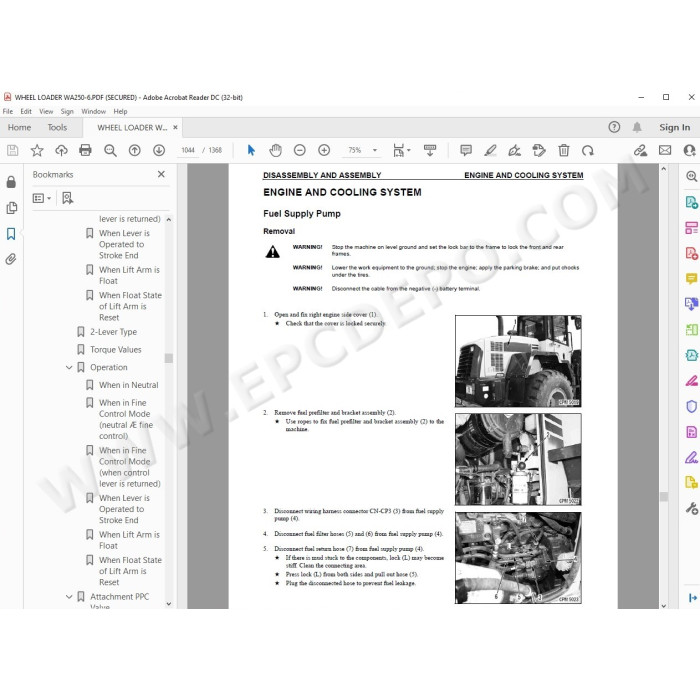This screenshot has width=700, height=700.
Task: Open Torque Values bookmark
Action: coord(116,350)
